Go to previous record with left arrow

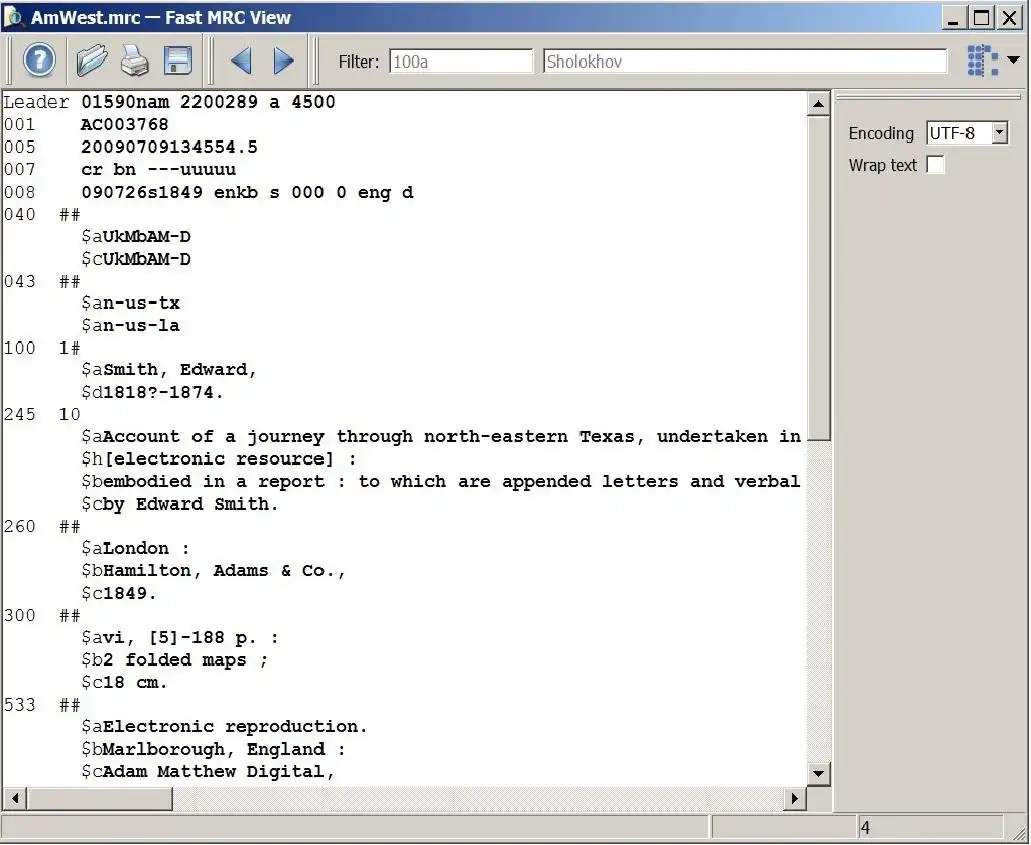coord(241,61)
